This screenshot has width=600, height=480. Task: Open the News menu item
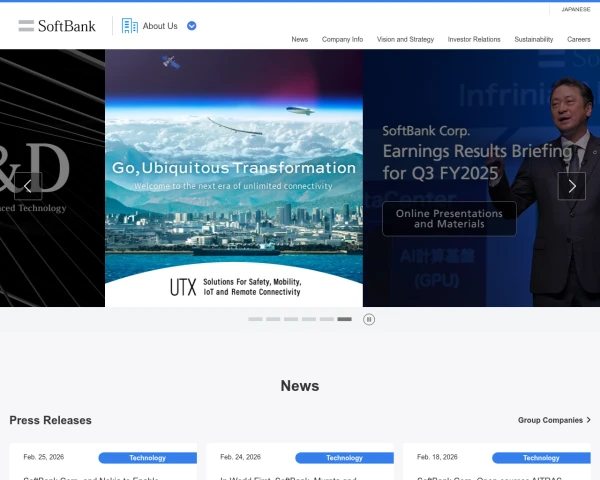[x=300, y=39]
